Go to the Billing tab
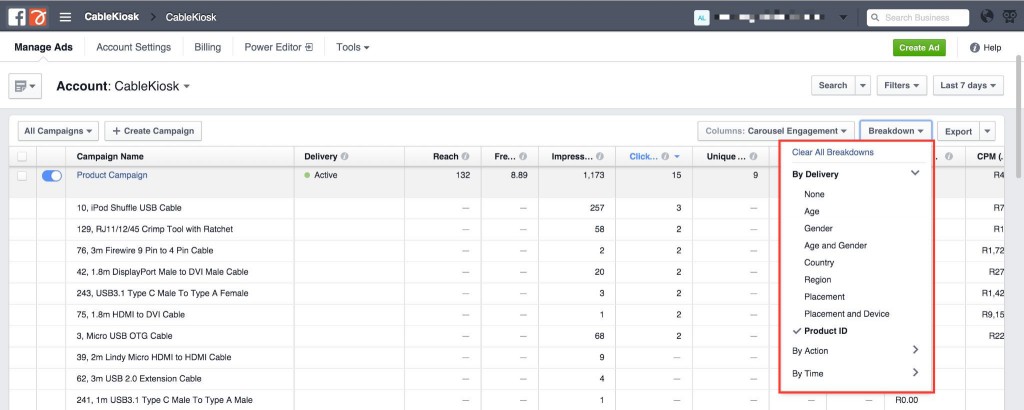The height and width of the screenshot is (410, 1024). click(x=208, y=47)
